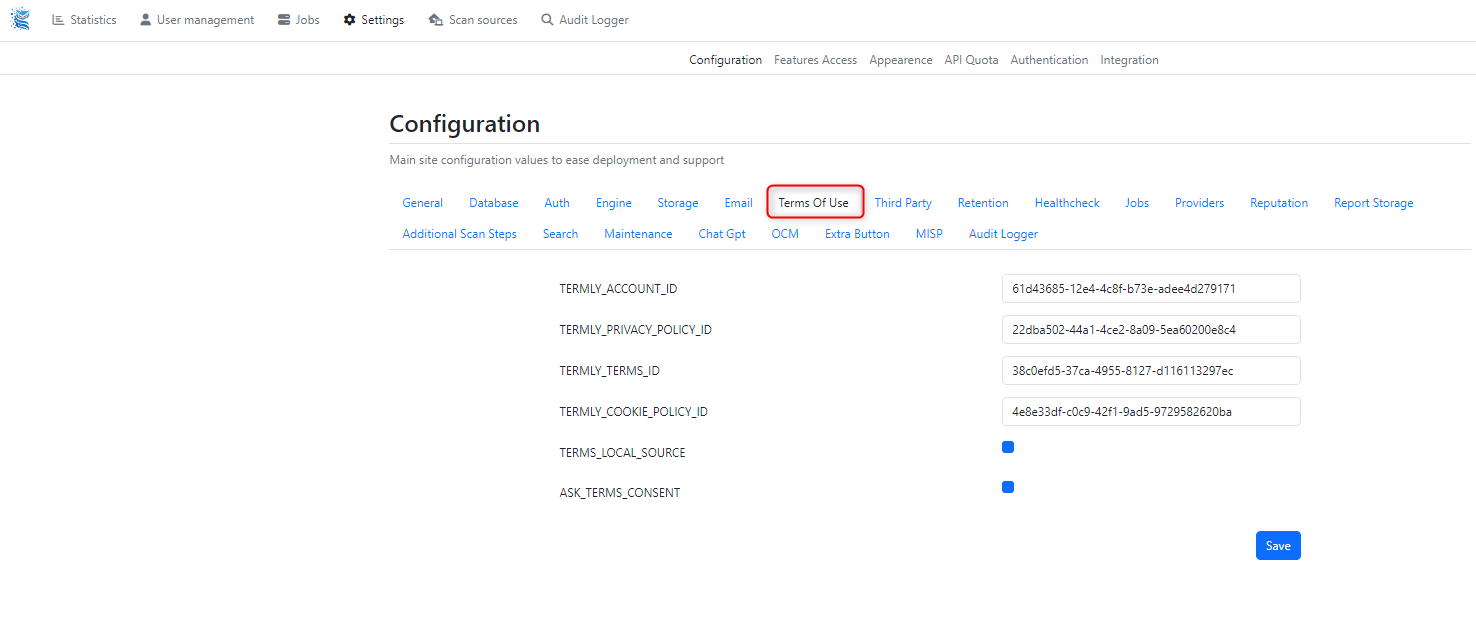Switch to the Database tab
Viewport: 1476px width, 620px height.
coord(494,203)
